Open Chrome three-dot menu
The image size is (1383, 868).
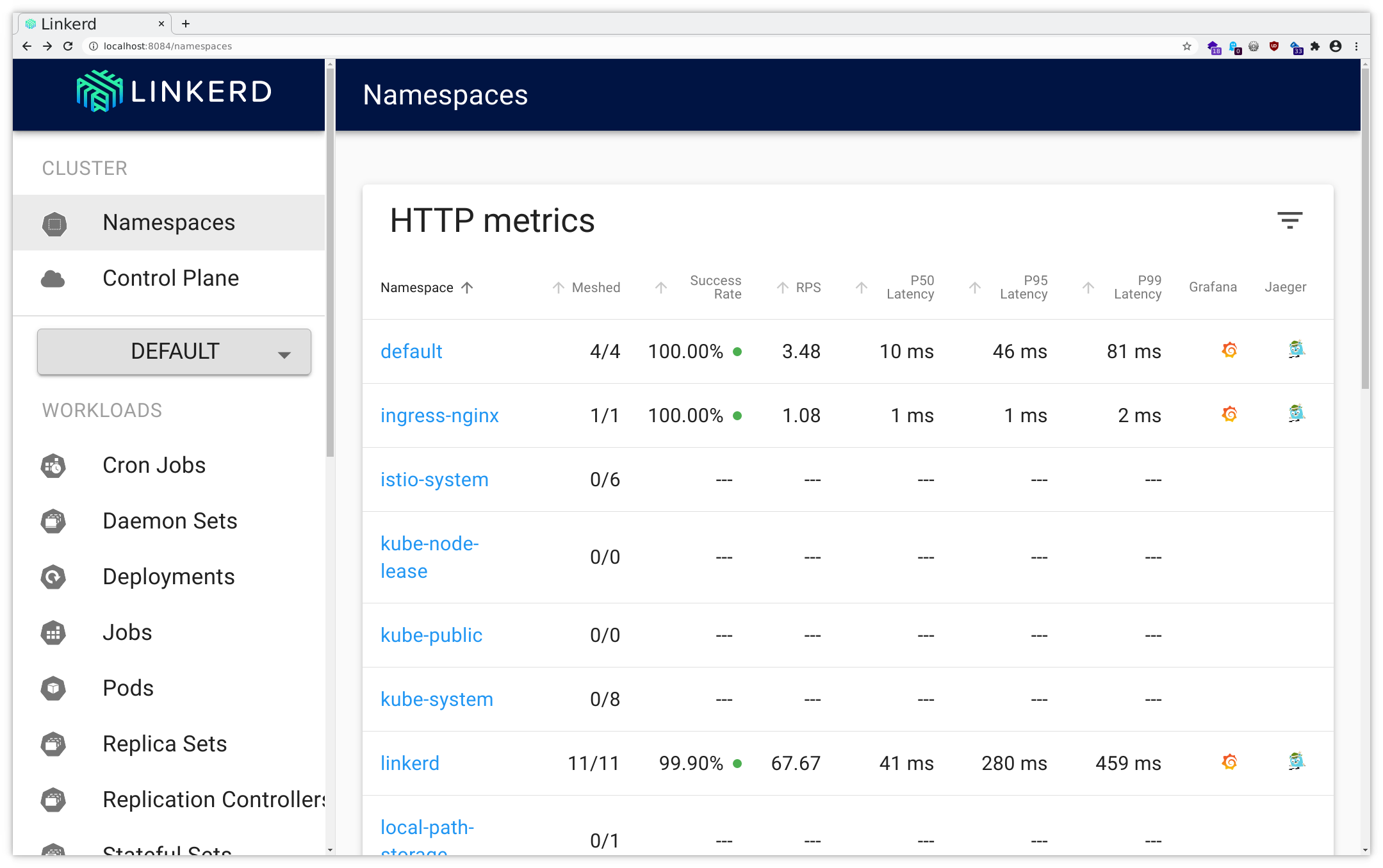pyautogui.click(x=1356, y=46)
